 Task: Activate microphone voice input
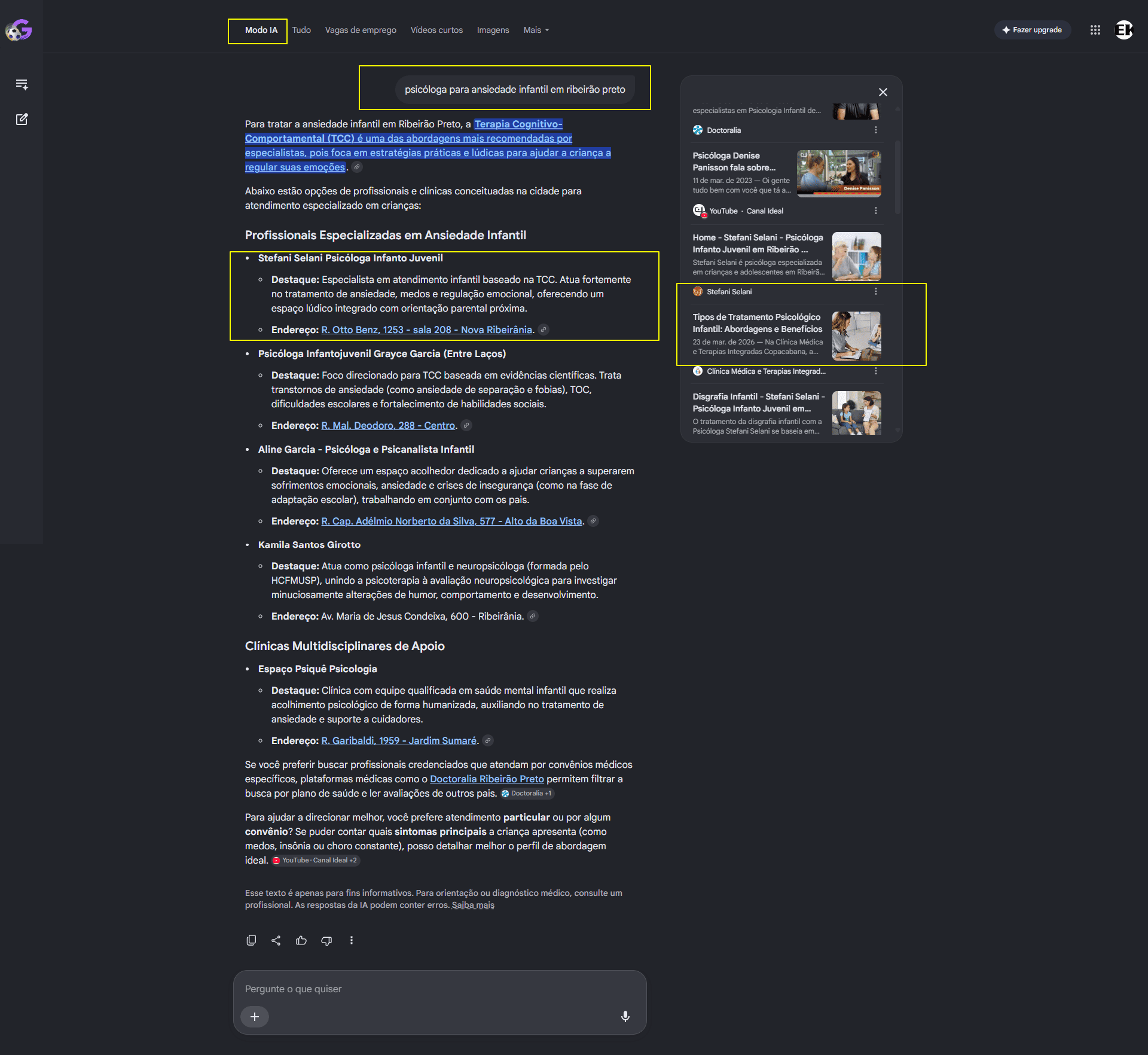click(625, 1016)
